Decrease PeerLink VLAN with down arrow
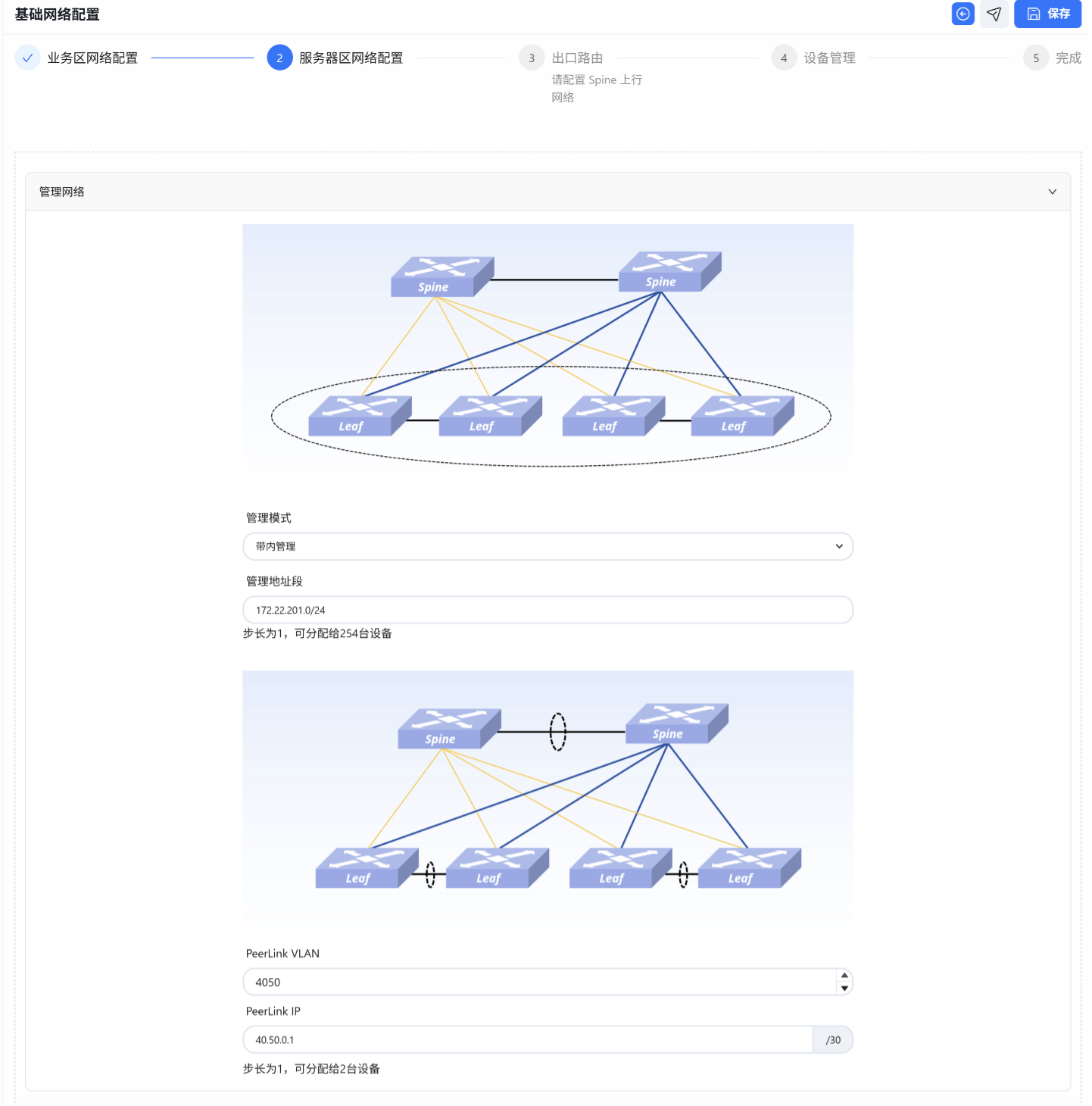 click(844, 988)
